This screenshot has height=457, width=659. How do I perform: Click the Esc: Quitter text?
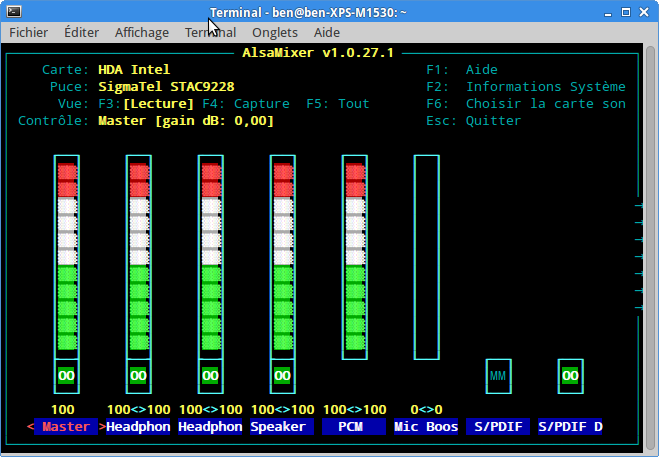tap(474, 121)
